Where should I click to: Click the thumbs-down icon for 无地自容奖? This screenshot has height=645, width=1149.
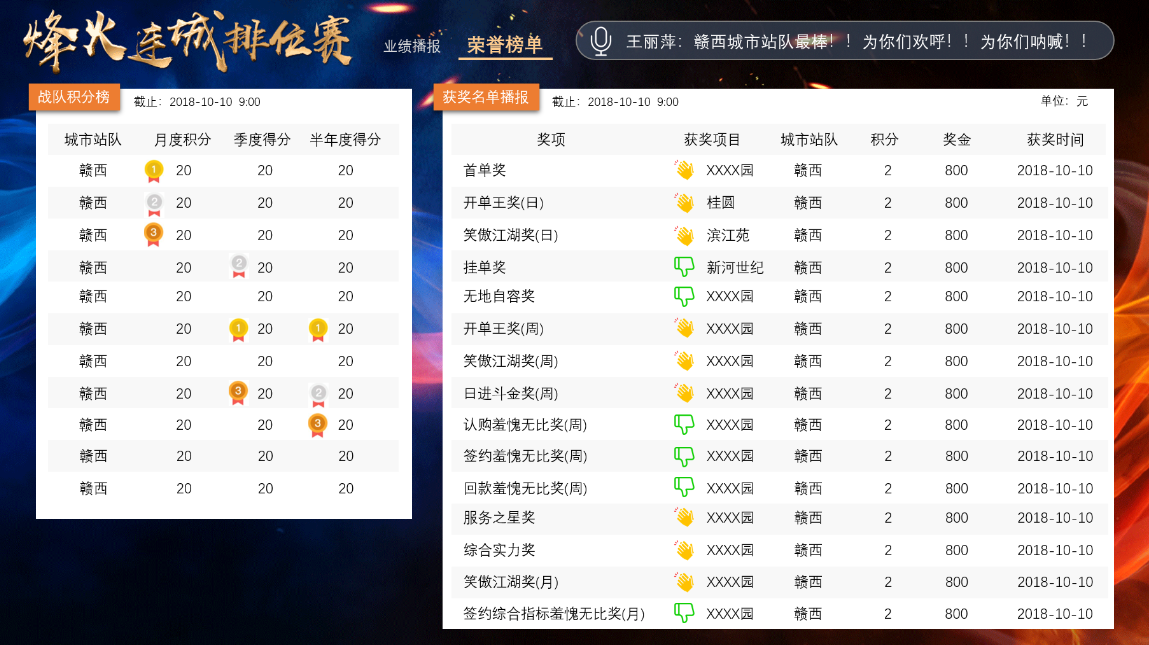[684, 296]
